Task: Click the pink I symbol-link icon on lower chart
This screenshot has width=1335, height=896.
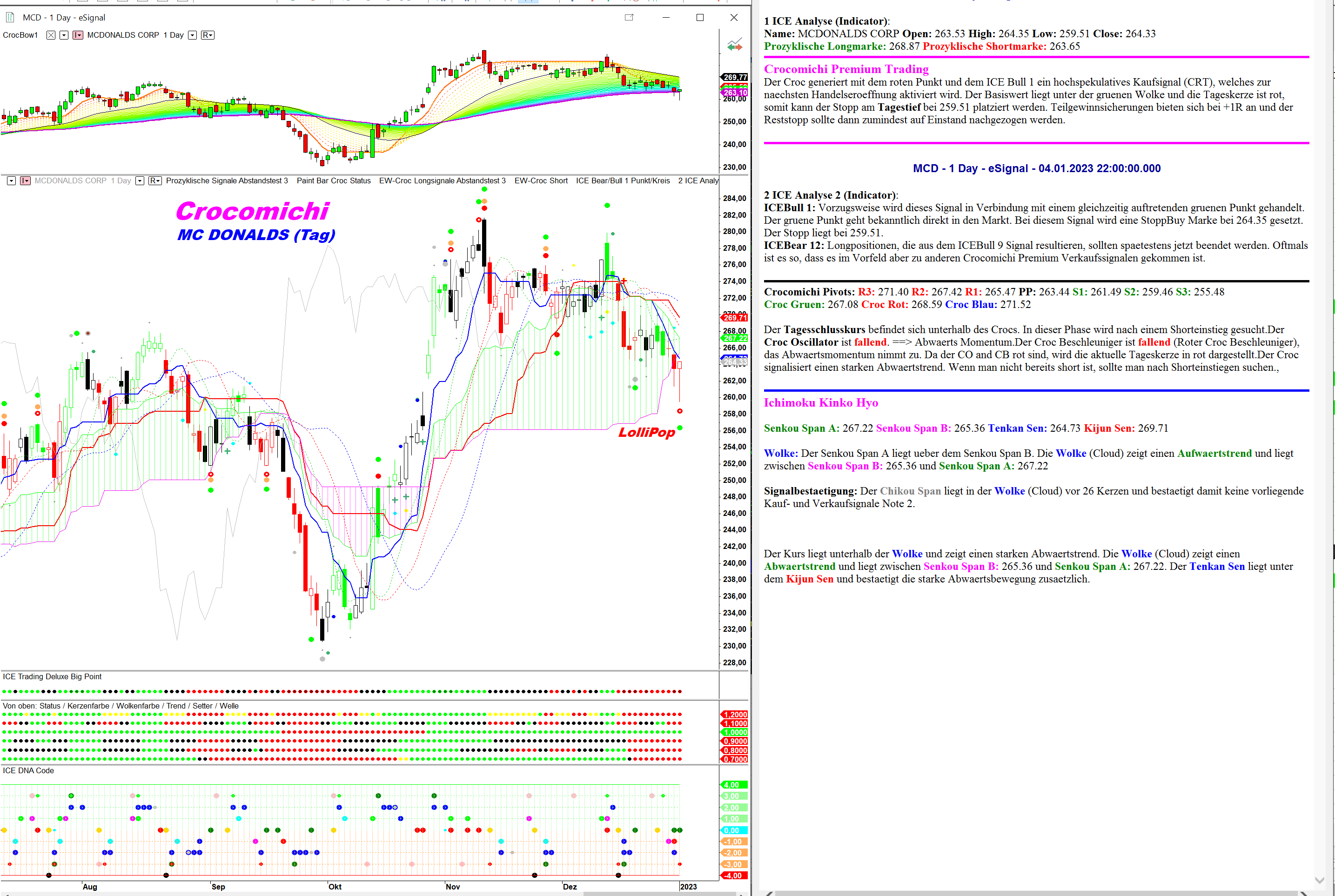Action: click(25, 181)
